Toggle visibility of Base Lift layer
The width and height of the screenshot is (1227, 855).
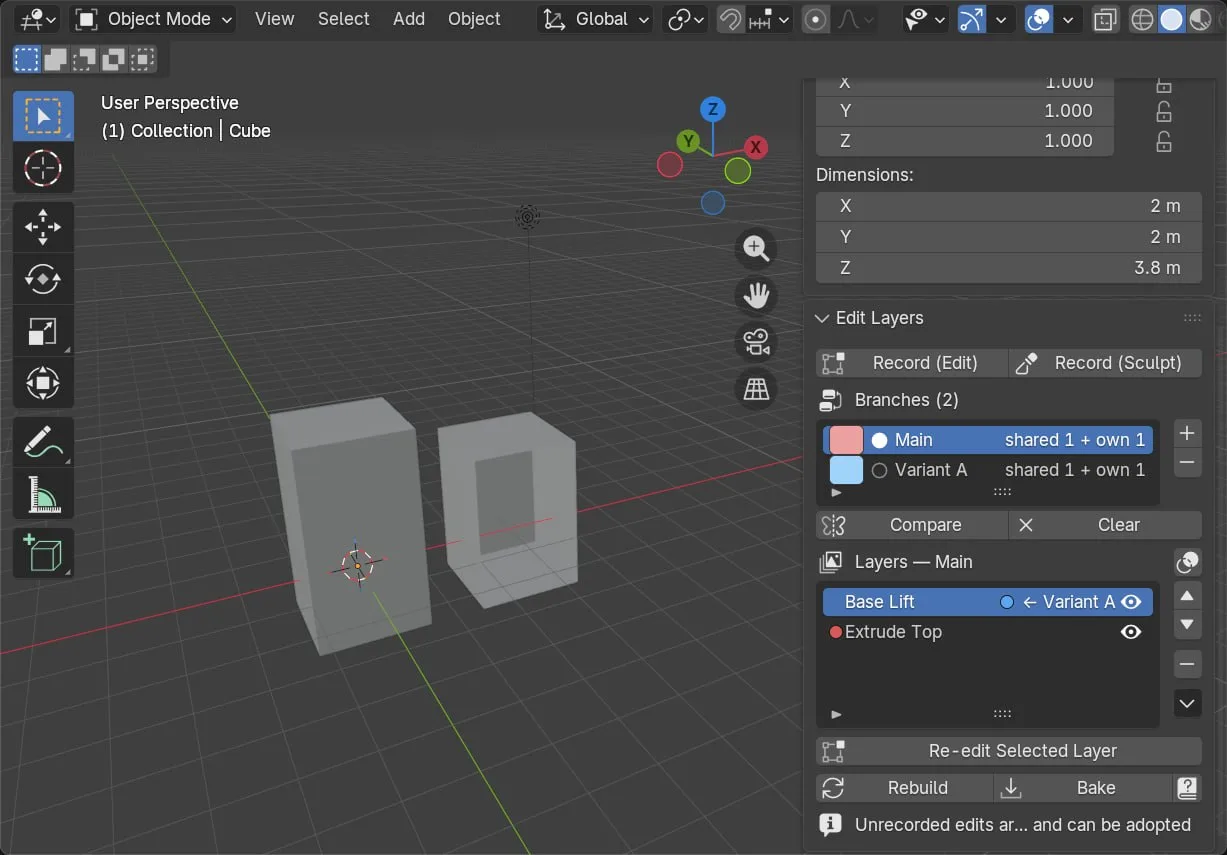1131,602
